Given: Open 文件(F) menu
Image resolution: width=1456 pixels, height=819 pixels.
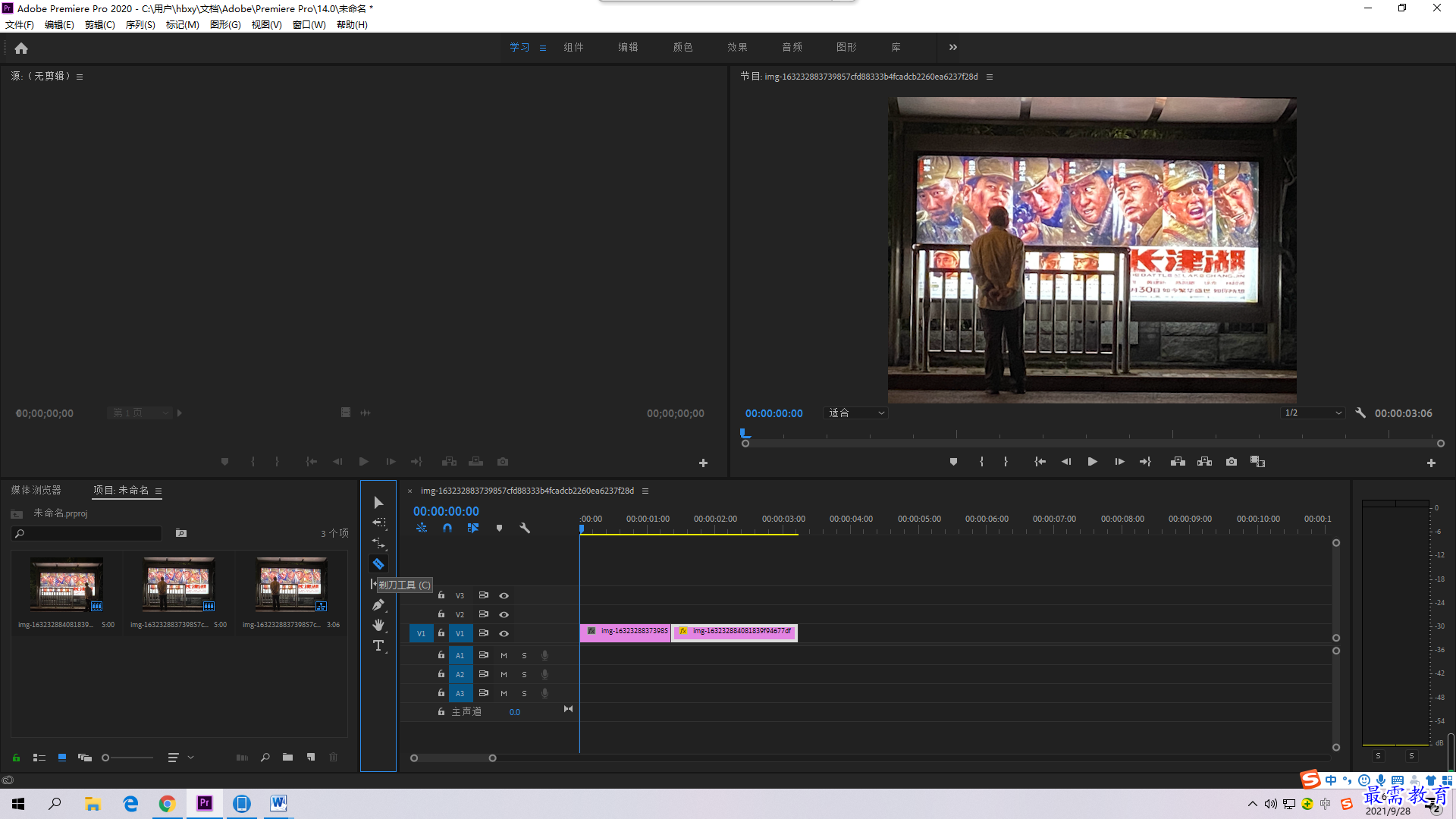Looking at the screenshot, I should [x=20, y=25].
